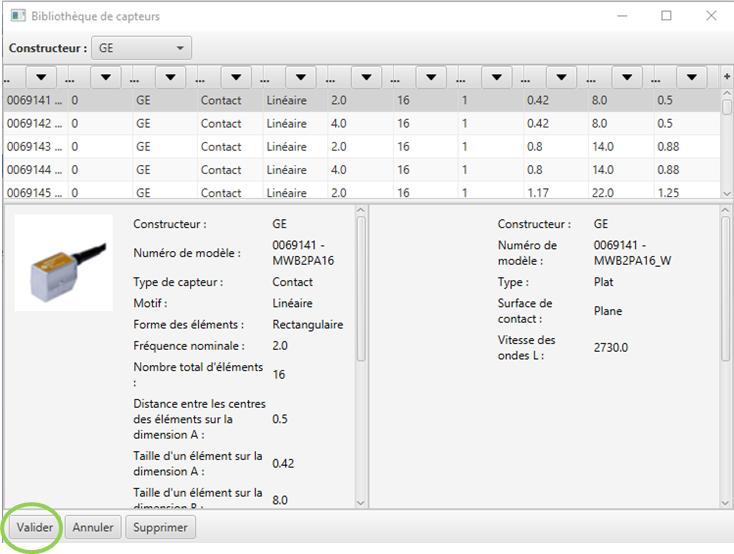Click the Fréquence nominale label
This screenshot has width=734, height=554.
(x=189, y=346)
